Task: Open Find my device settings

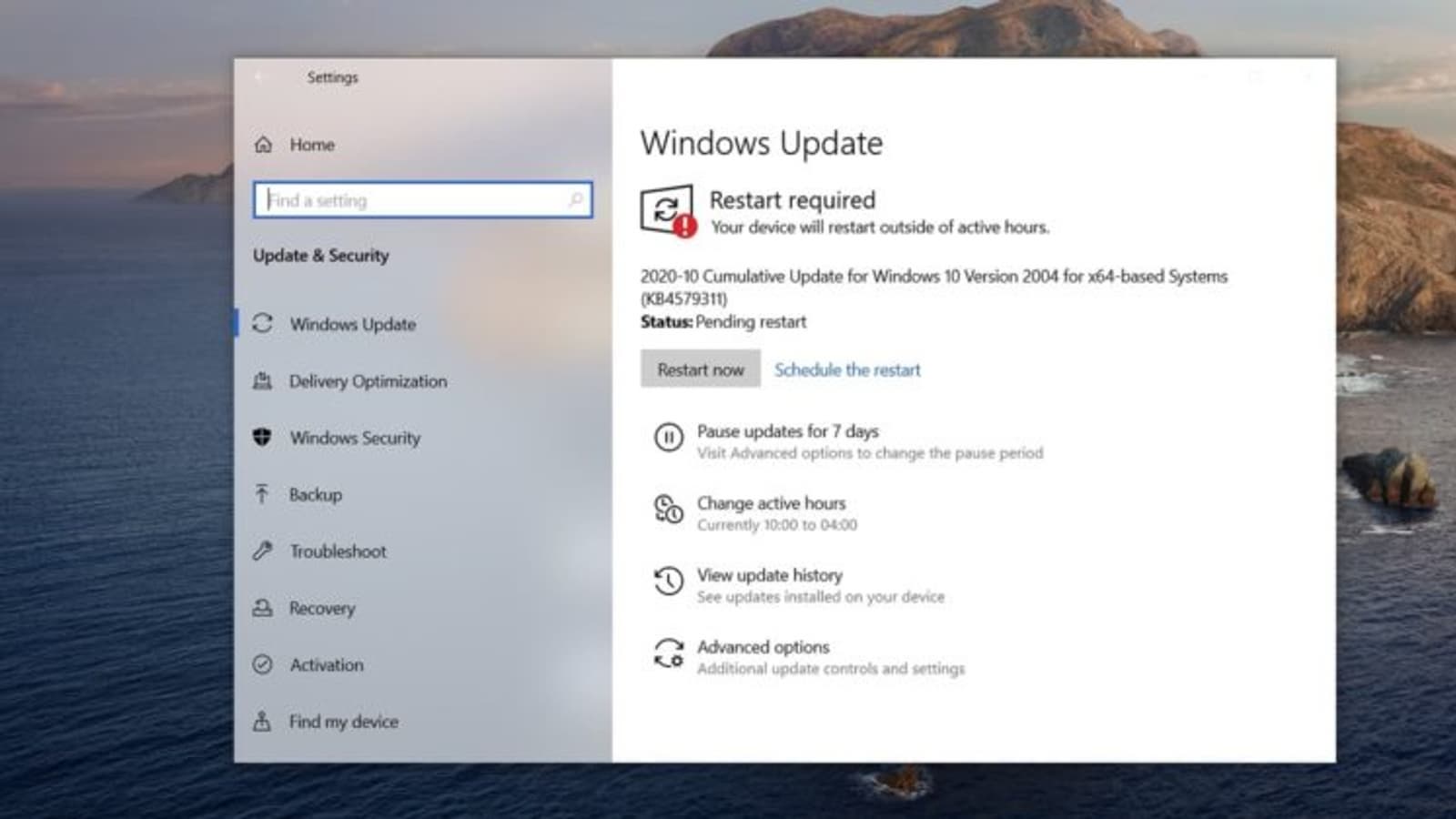Action: [x=343, y=722]
